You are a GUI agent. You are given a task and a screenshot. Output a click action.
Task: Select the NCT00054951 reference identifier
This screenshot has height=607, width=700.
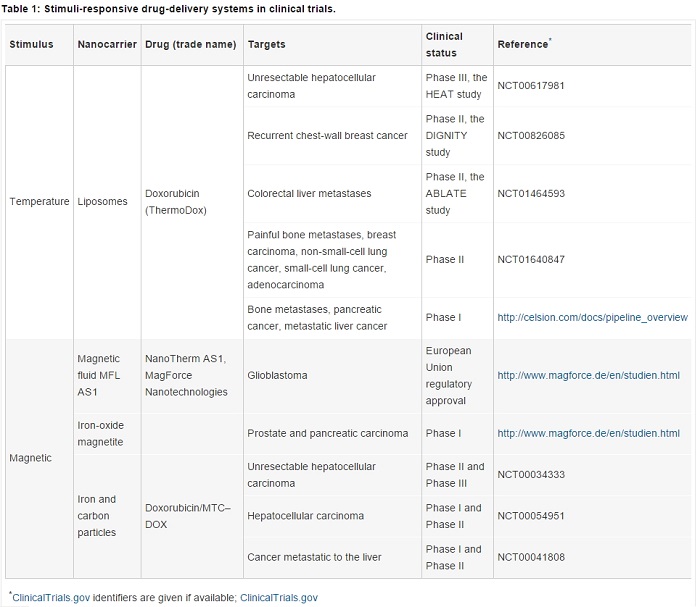click(x=531, y=515)
